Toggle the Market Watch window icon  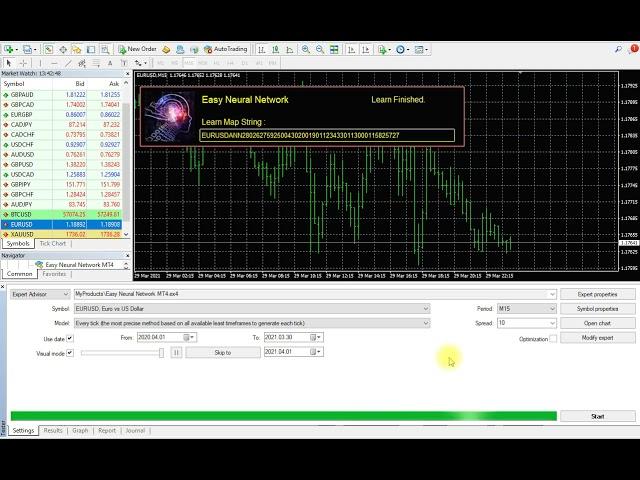(49, 49)
